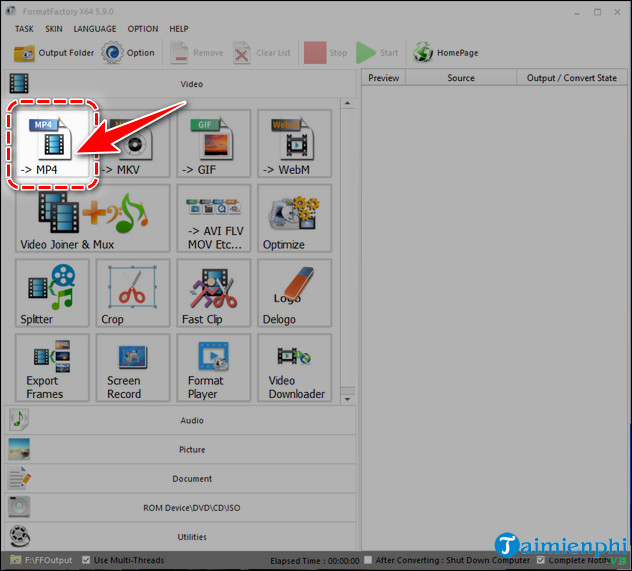Select the -> MP4 conversion tile
Viewport: 632px width, 571px height.
(x=52, y=143)
